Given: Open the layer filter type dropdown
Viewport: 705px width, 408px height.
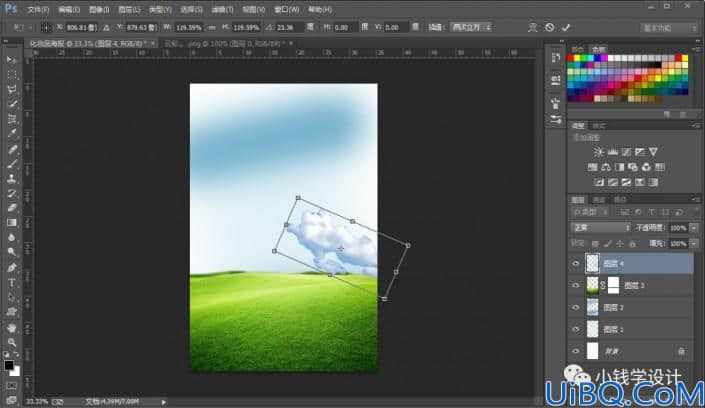Looking at the screenshot, I should click(x=590, y=212).
